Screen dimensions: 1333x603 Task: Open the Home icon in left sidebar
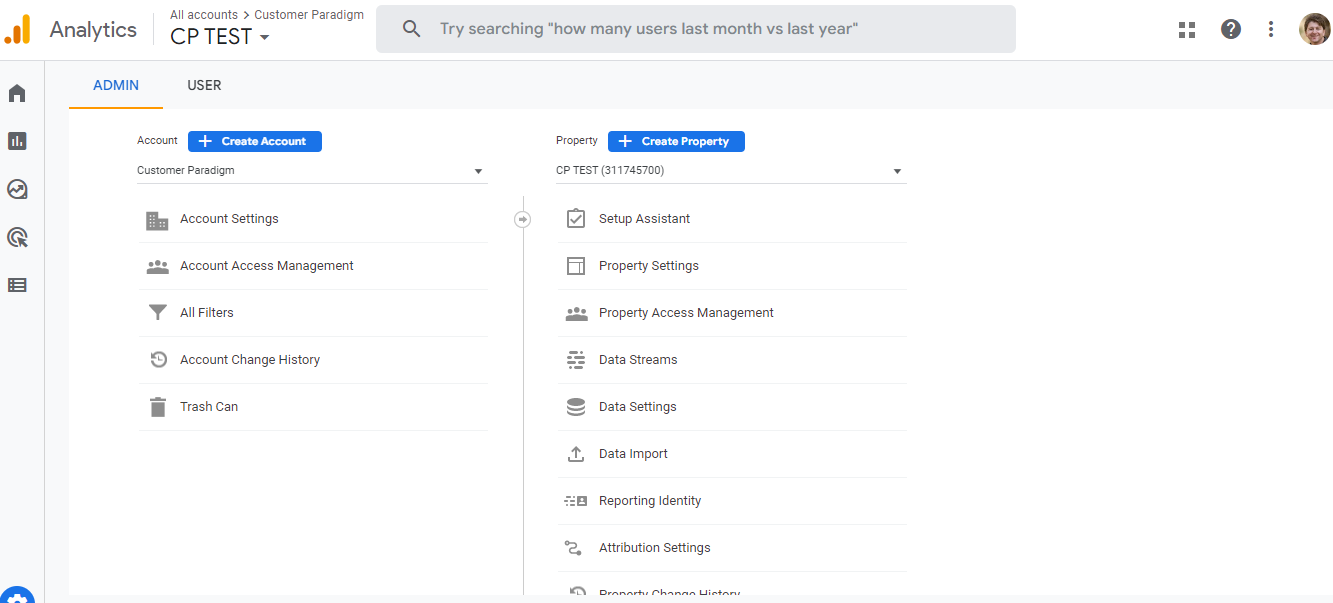click(x=17, y=92)
